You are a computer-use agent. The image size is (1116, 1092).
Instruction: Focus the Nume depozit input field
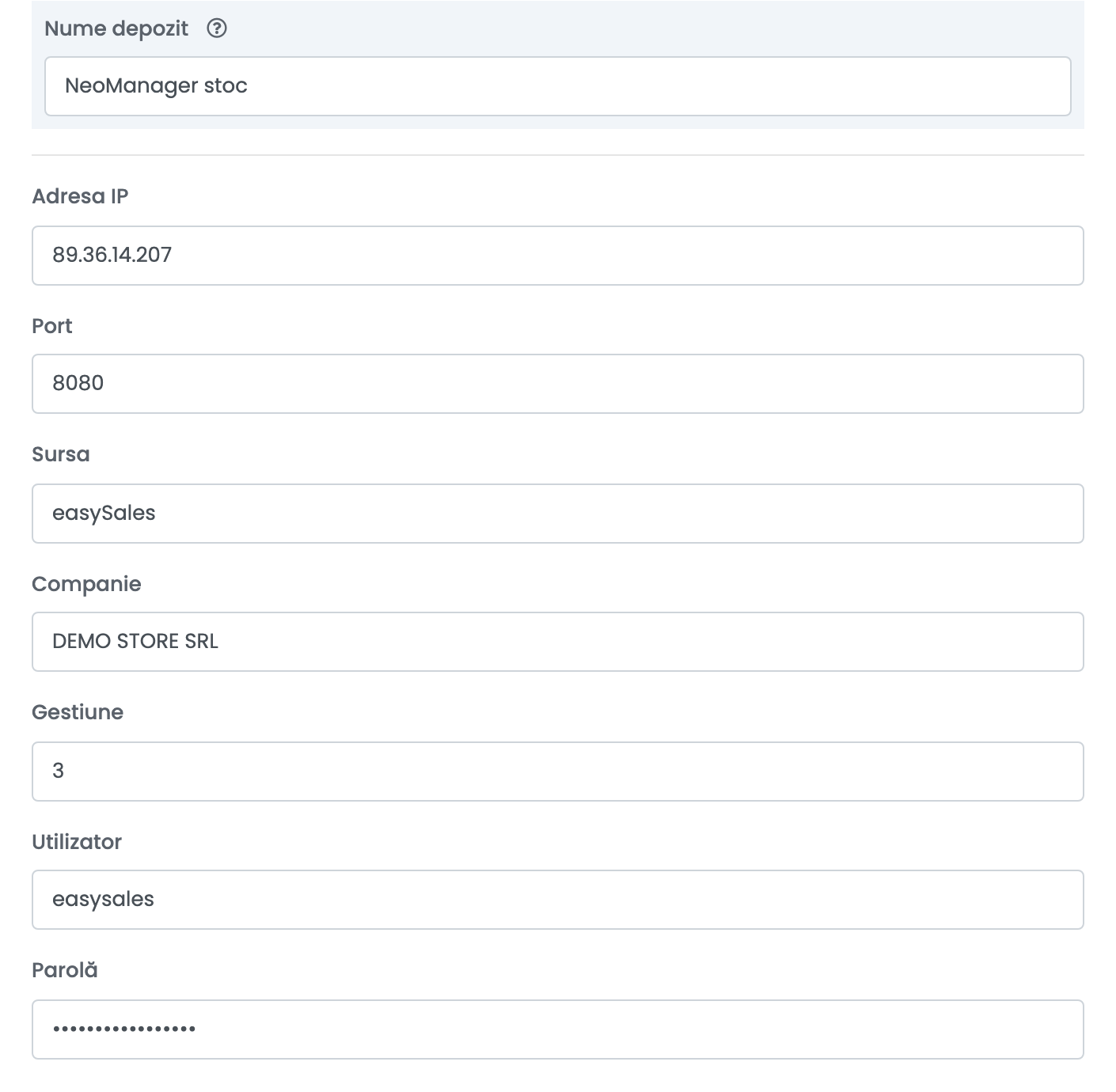(x=558, y=86)
